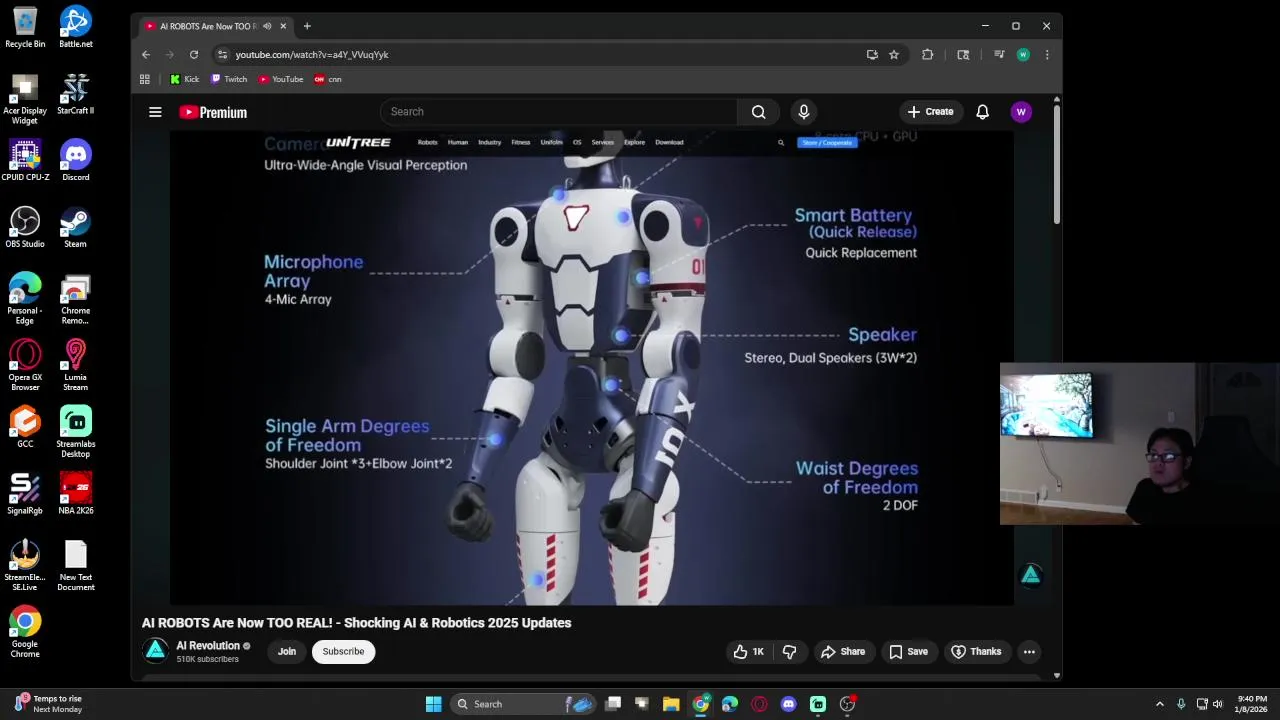Mute the tab using the speaker icon
The height and width of the screenshot is (720, 1280).
click(266, 26)
